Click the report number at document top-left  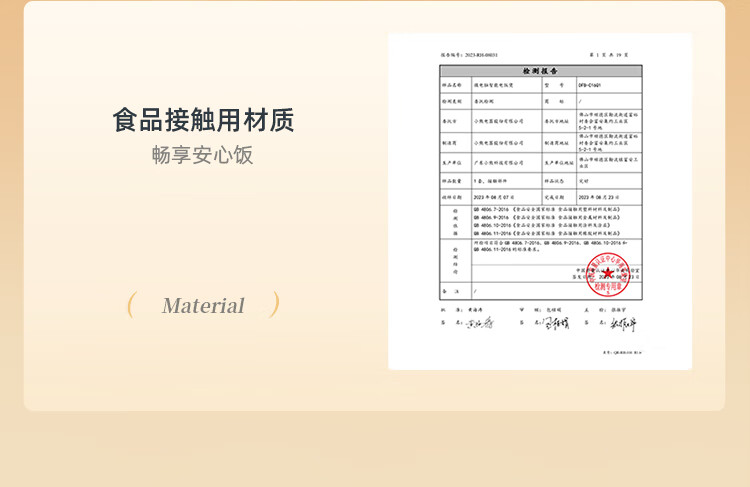click(x=469, y=55)
